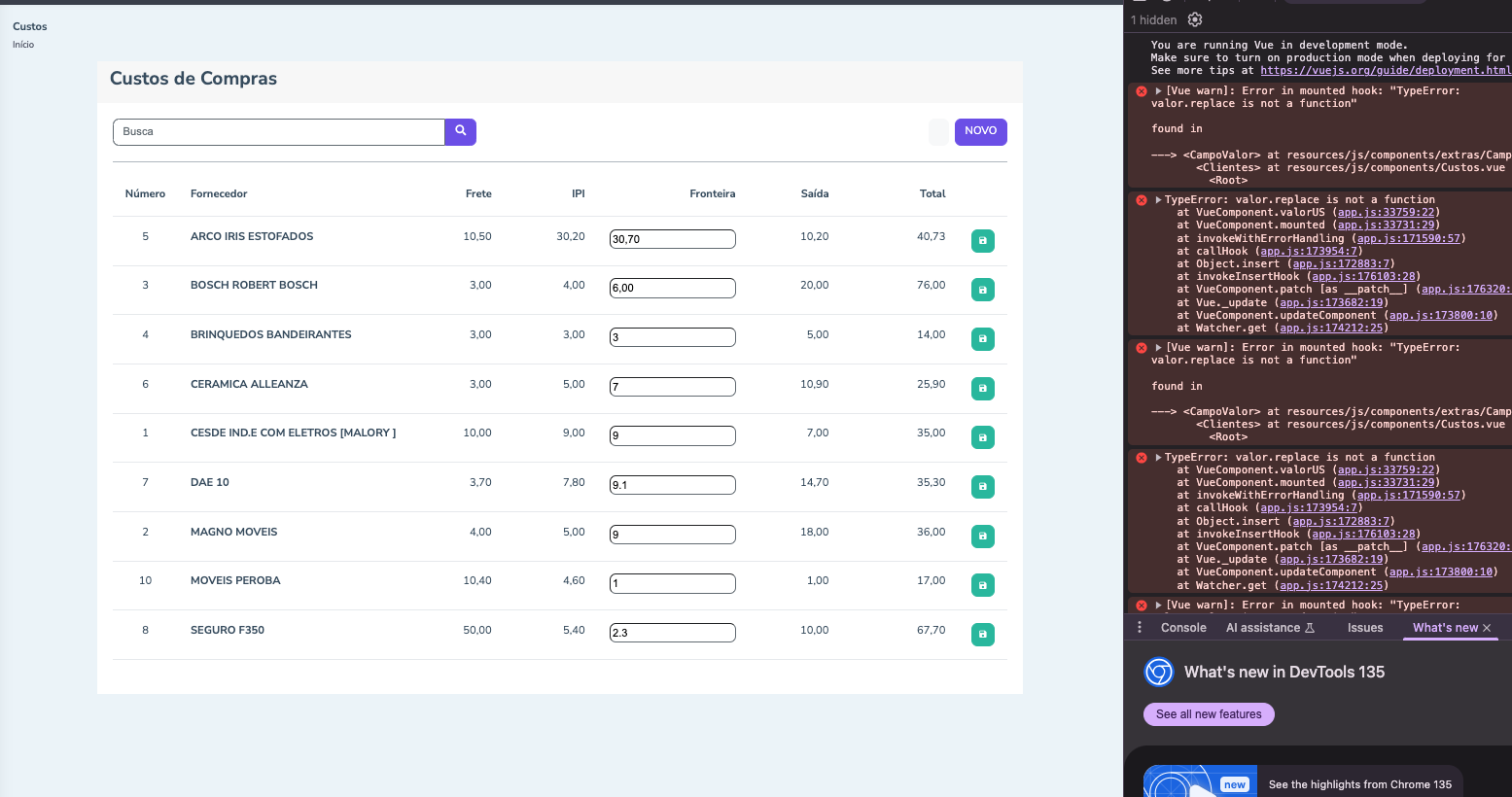
Task: Close the What's new tab
Action: click(1487, 628)
